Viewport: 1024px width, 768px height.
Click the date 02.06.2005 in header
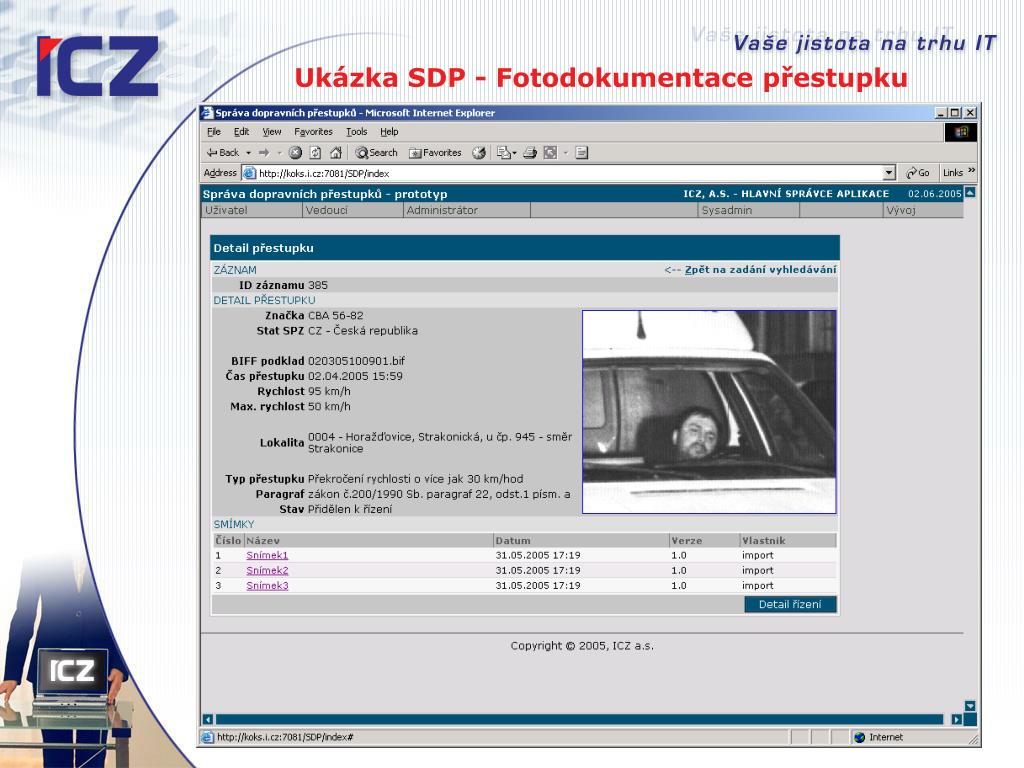935,194
